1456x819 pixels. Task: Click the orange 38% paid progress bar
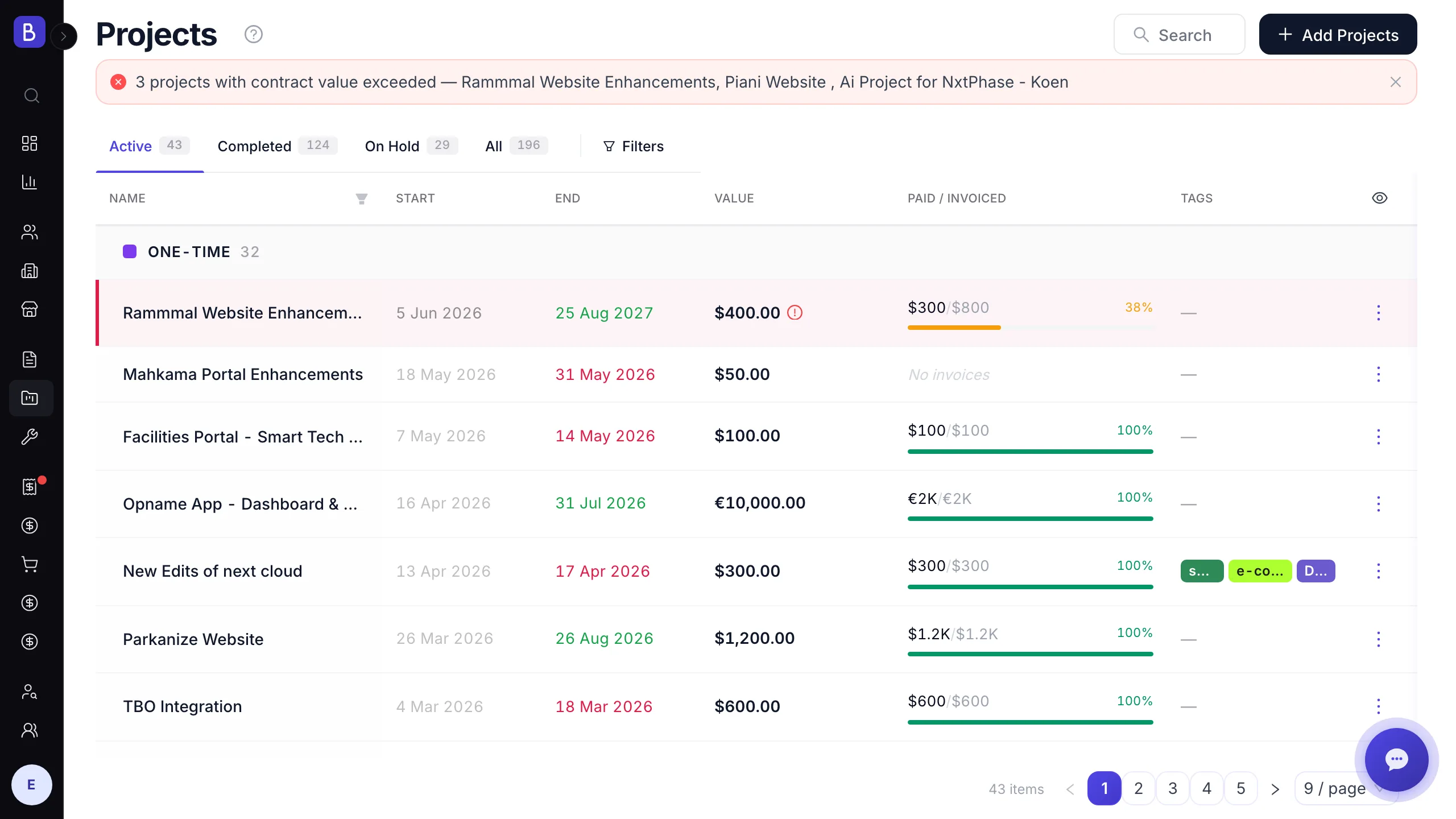1030,328
